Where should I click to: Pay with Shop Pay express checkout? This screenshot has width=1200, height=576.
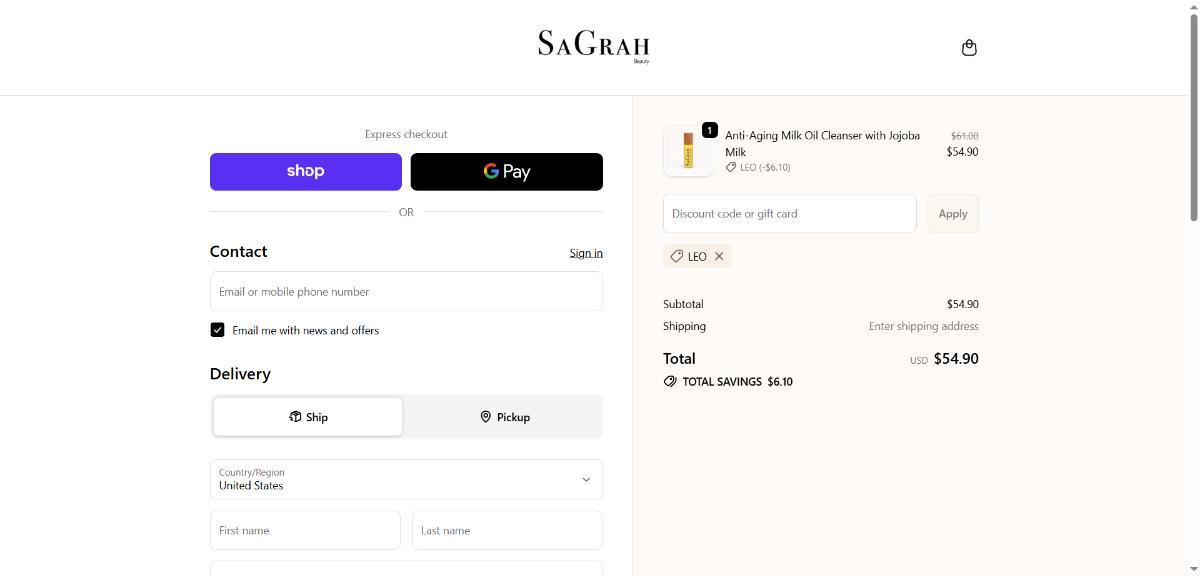point(305,172)
